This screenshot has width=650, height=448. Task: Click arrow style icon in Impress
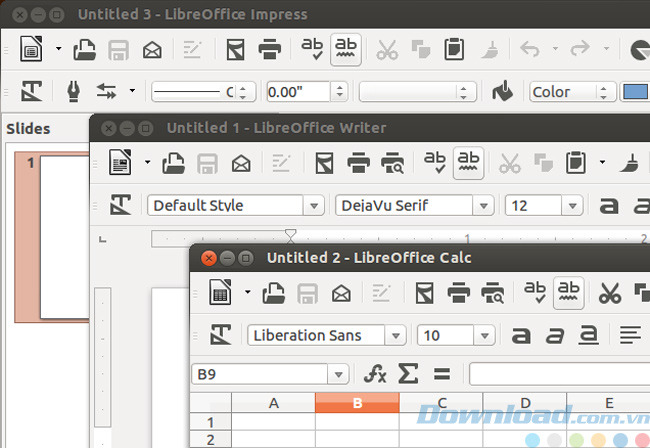point(107,91)
